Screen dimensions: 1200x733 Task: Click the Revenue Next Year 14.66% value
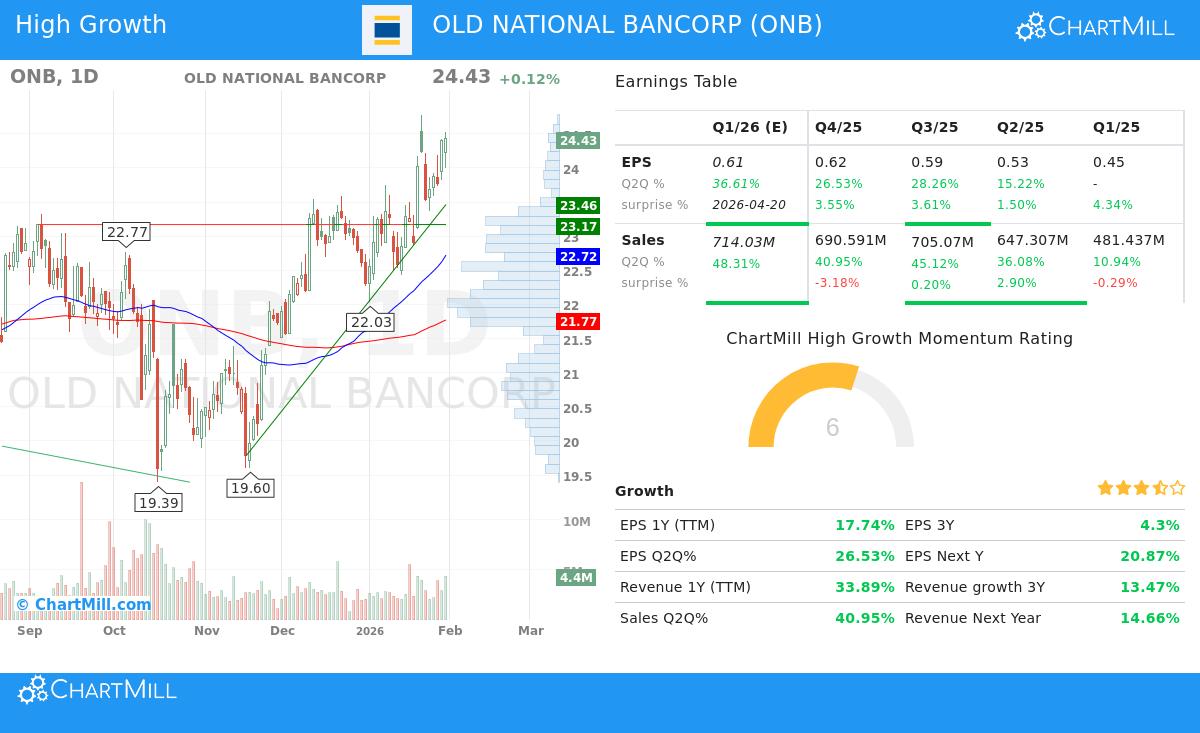1150,618
